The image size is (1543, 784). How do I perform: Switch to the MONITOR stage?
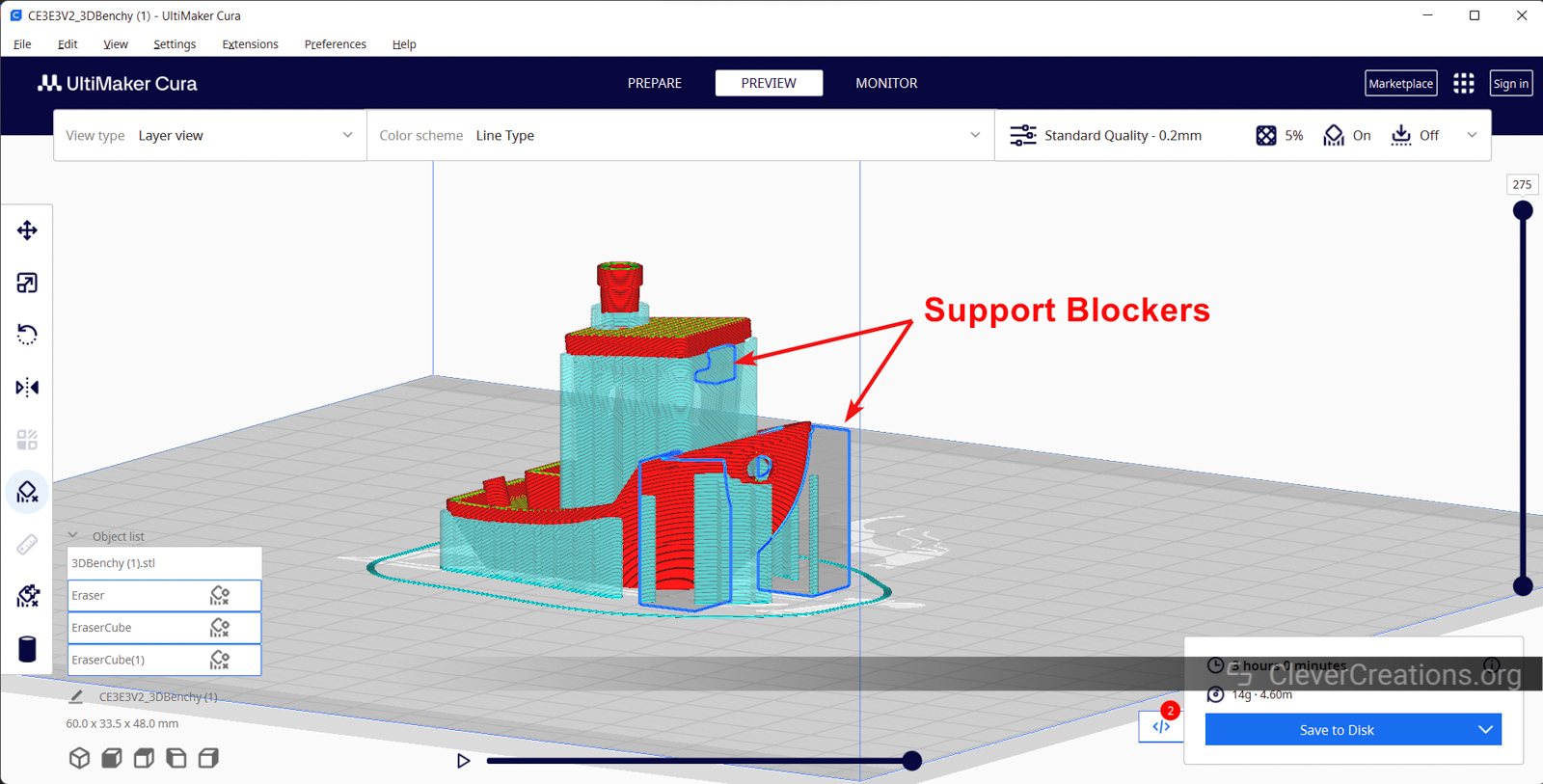886,83
